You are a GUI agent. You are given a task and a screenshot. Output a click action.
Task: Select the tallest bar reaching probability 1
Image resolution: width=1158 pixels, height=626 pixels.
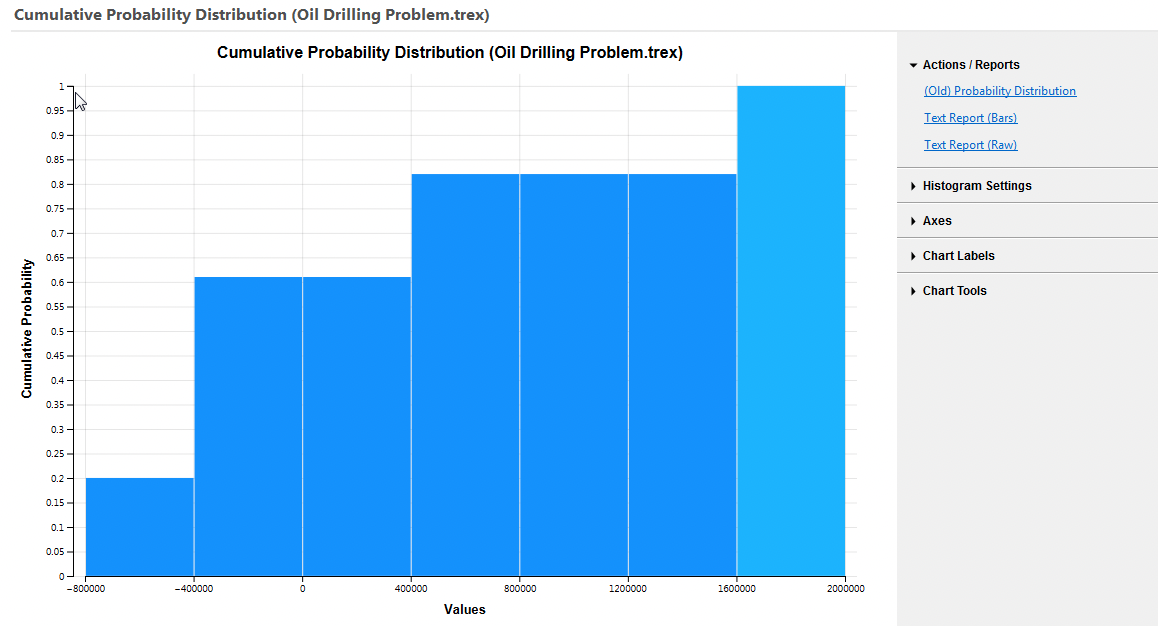point(790,330)
